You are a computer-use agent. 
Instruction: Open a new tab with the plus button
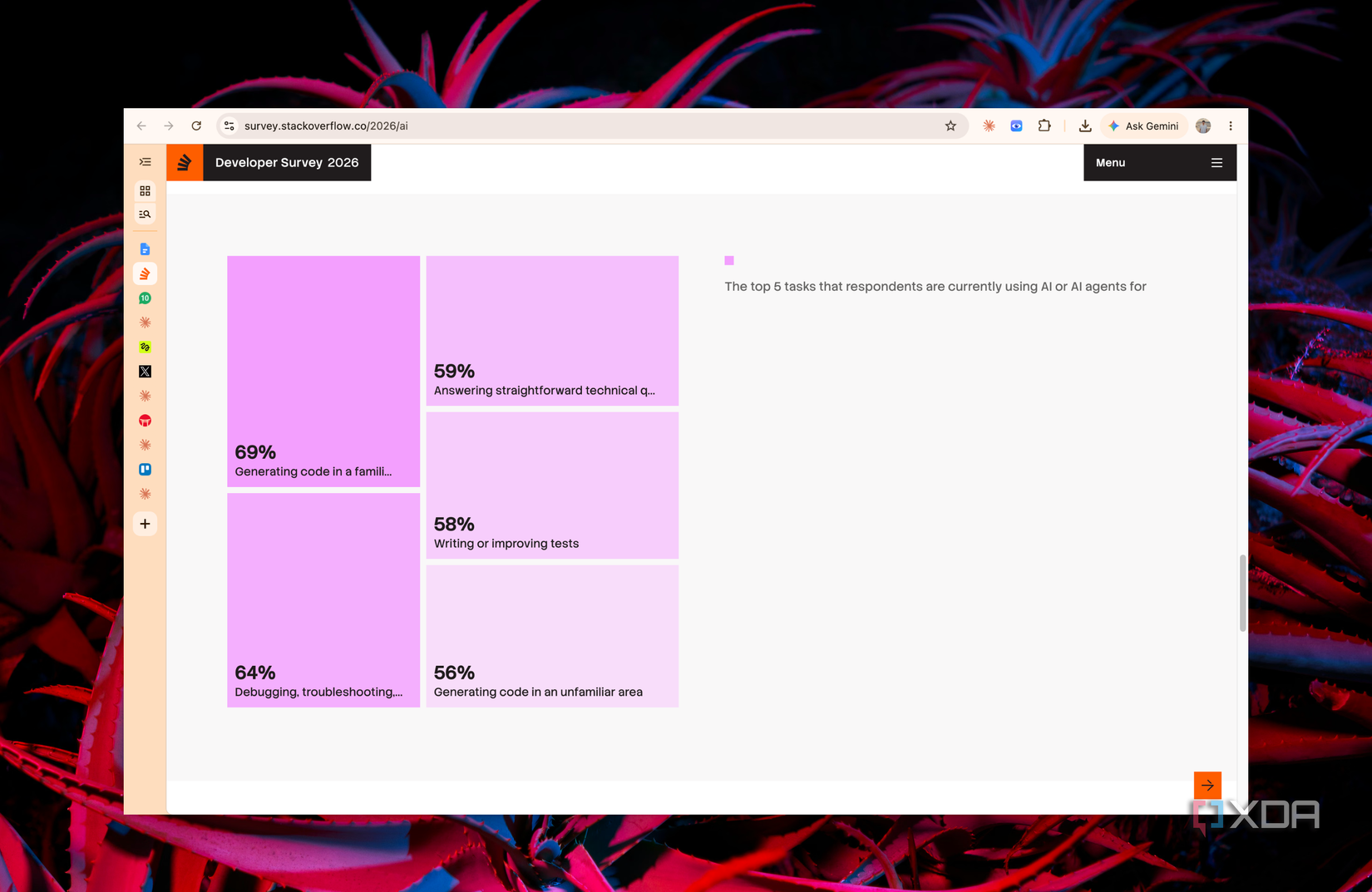point(145,524)
